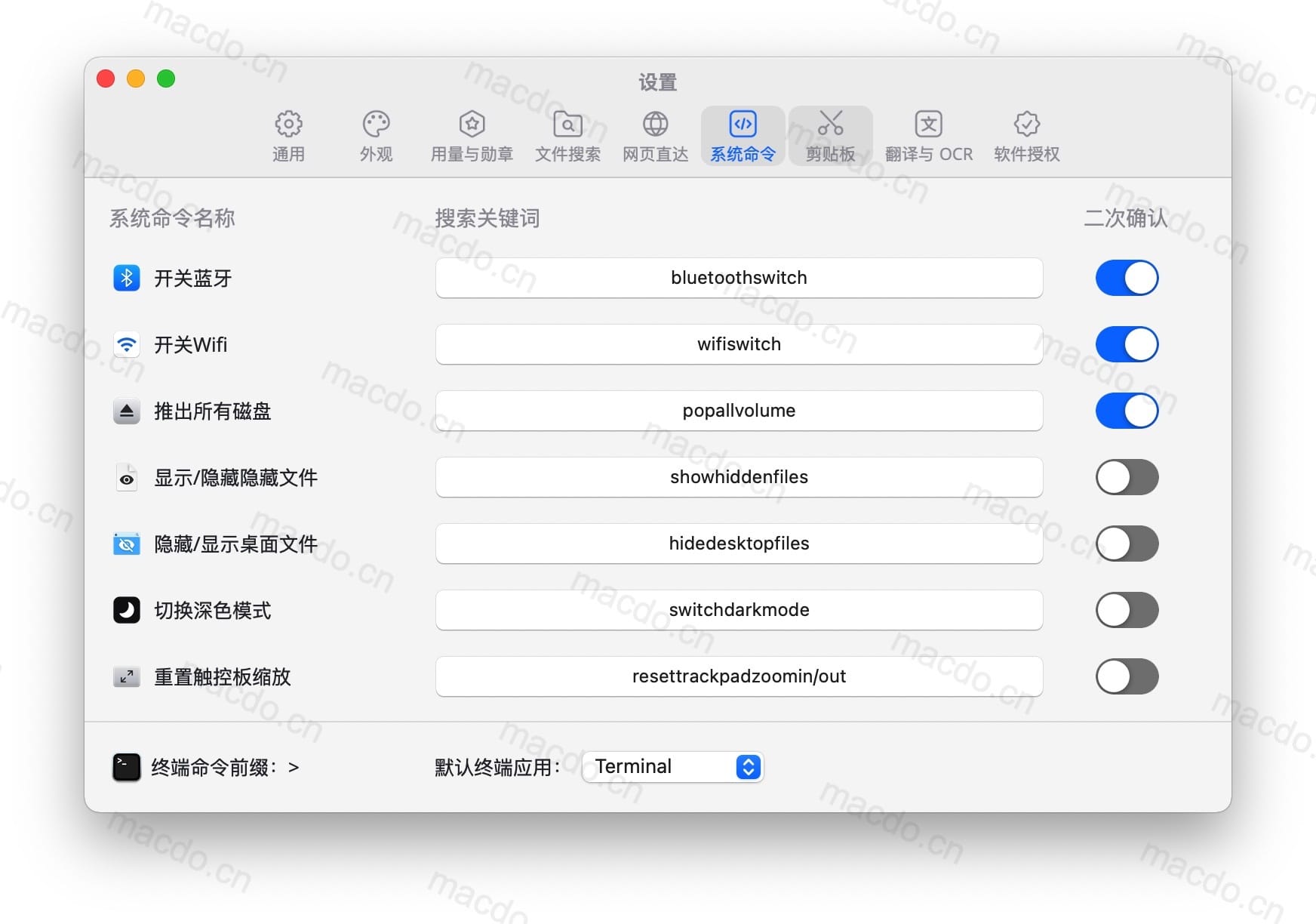Open the default terminal app dropdown

[673, 767]
